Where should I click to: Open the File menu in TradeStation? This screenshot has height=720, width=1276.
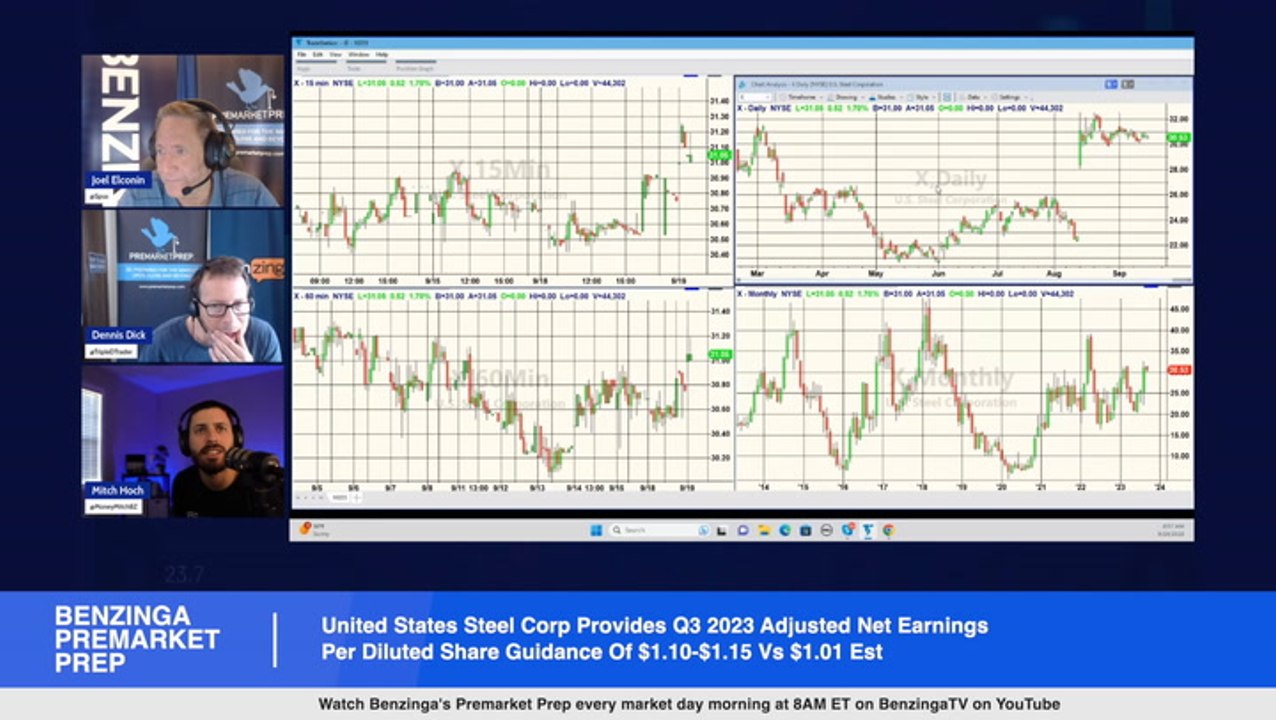301,54
